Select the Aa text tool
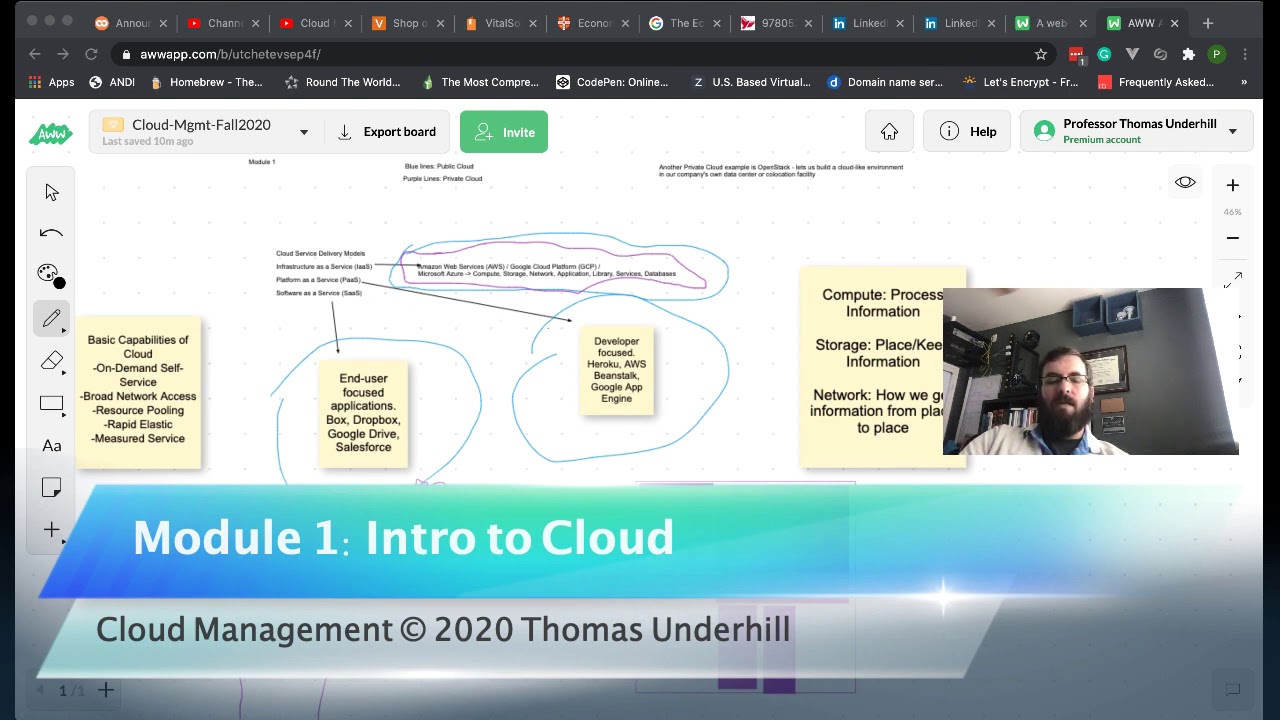 tap(52, 446)
